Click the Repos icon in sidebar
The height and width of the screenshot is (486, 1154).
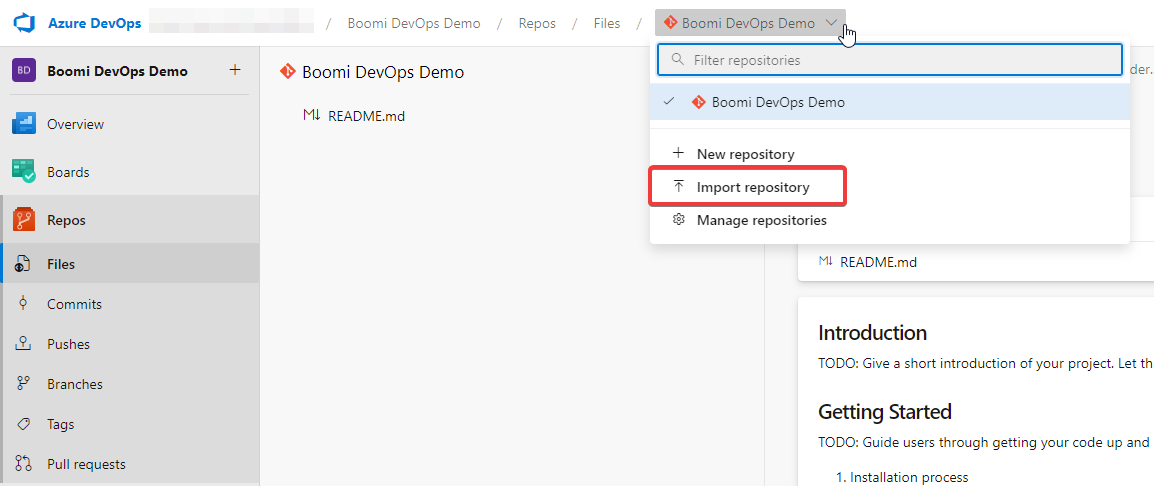24,219
